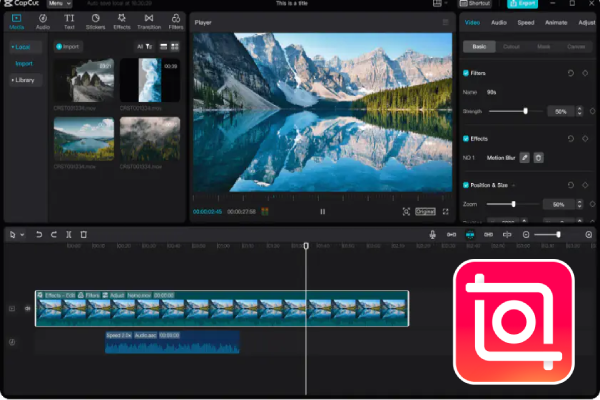Click the Export button
This screenshot has height=400, width=600.
point(522,4)
